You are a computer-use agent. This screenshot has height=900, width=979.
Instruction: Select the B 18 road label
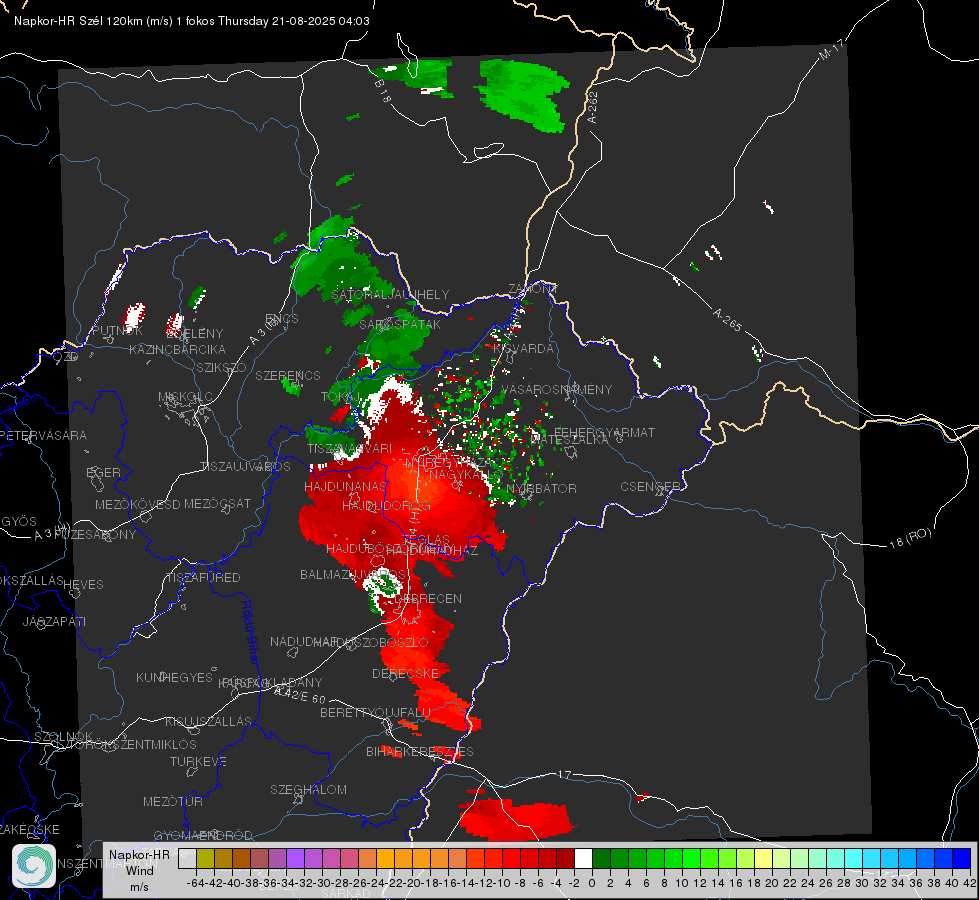pos(382,91)
